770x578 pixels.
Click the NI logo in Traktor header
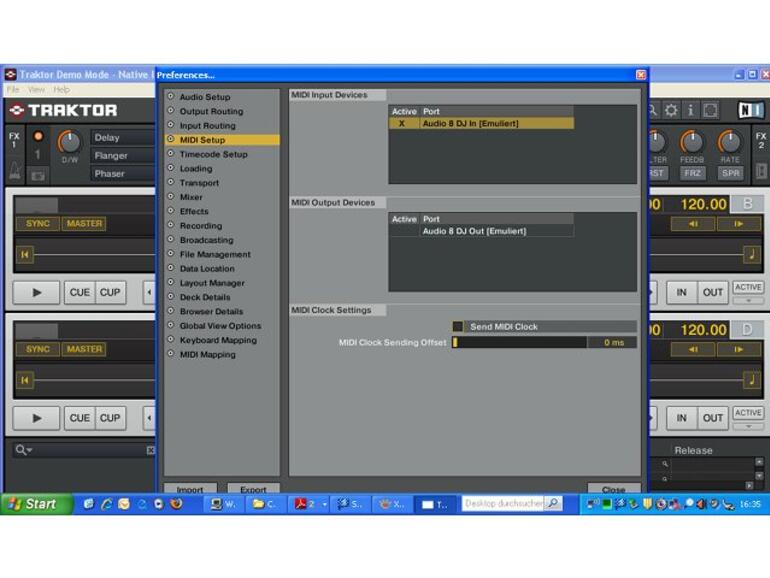coord(751,110)
